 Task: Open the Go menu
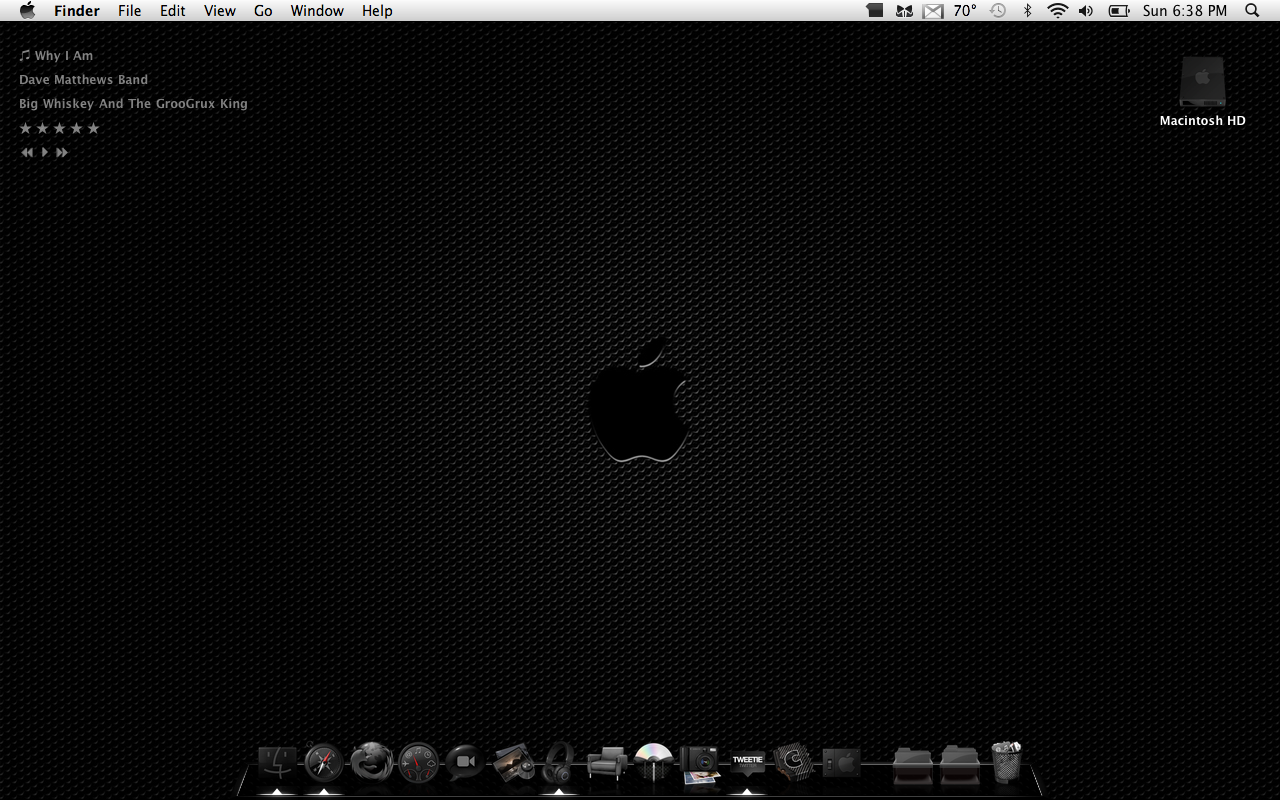263,11
